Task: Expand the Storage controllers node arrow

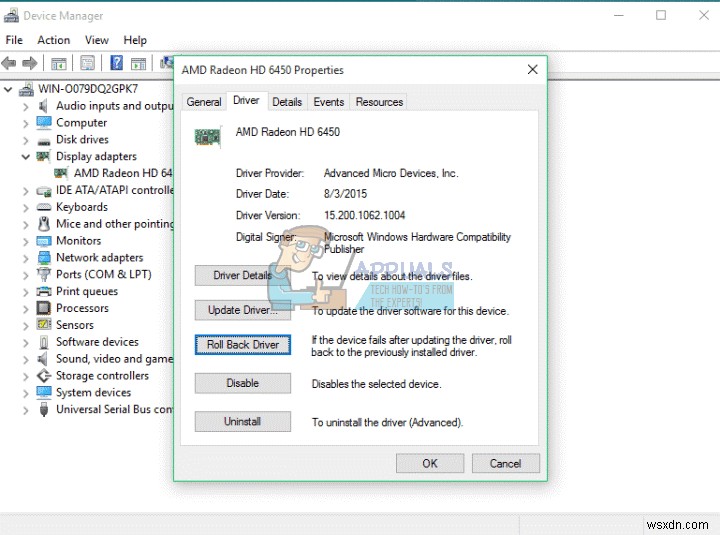Action: tap(26, 377)
